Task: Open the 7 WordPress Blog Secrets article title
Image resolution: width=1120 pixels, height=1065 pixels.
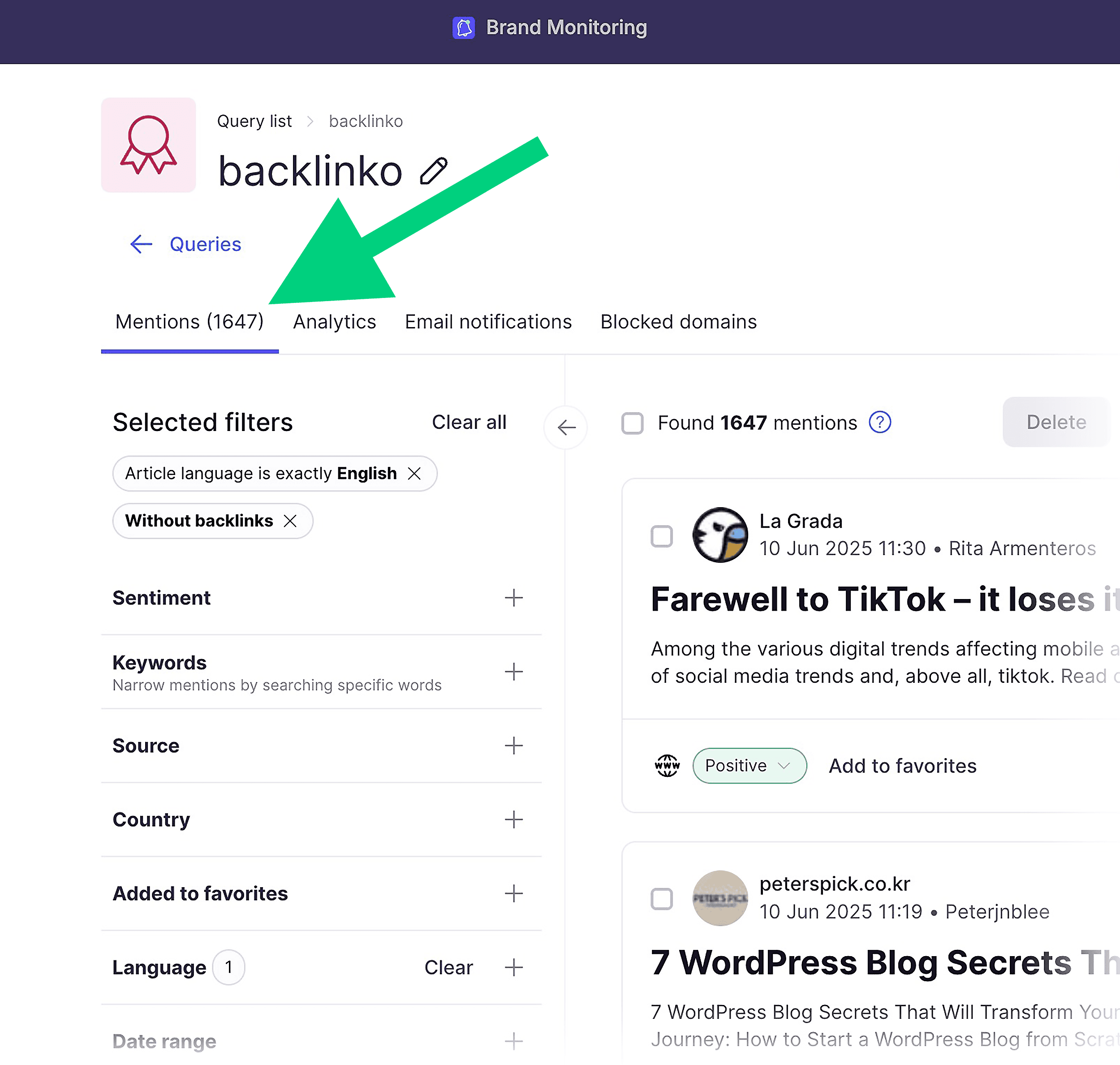Action: point(885,963)
